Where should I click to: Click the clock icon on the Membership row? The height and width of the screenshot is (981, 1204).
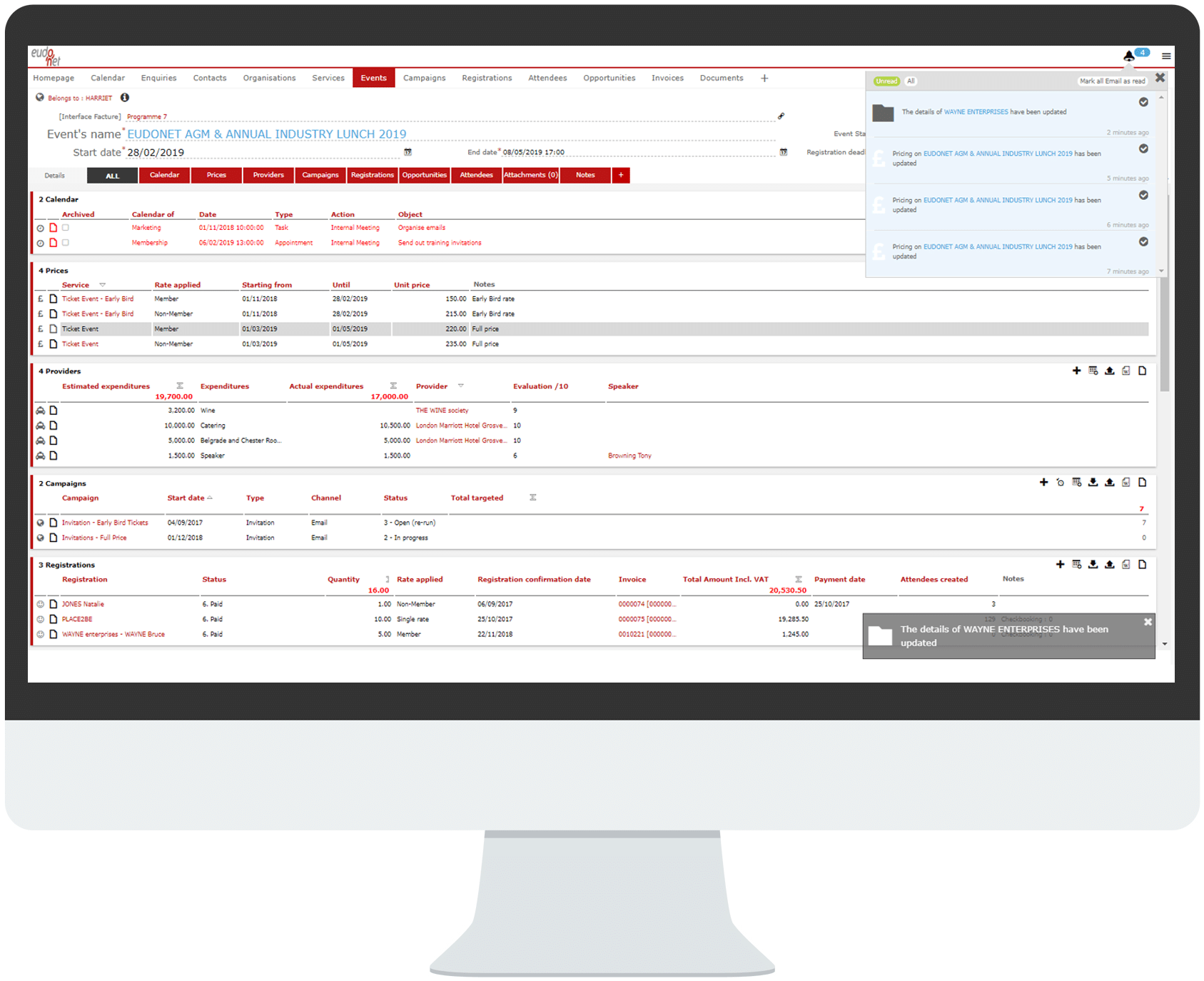(x=40, y=243)
